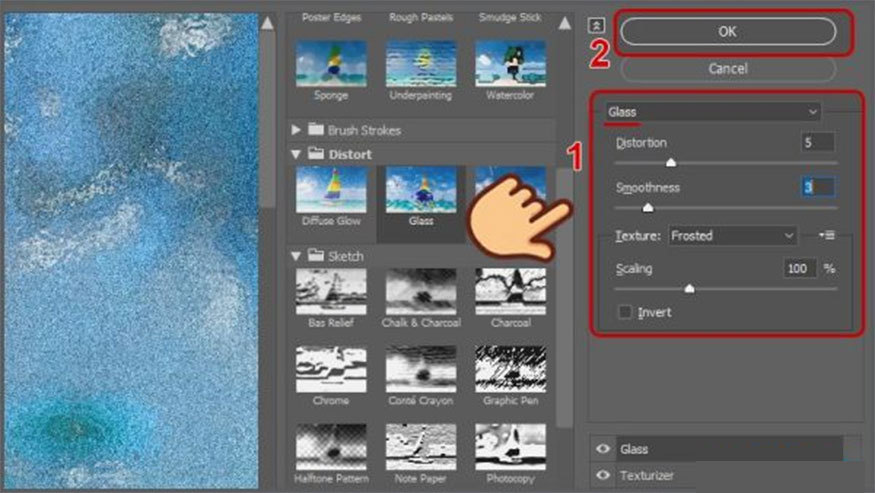875x493 pixels.
Task: Click the Sketch folder icon
Action: point(316,256)
